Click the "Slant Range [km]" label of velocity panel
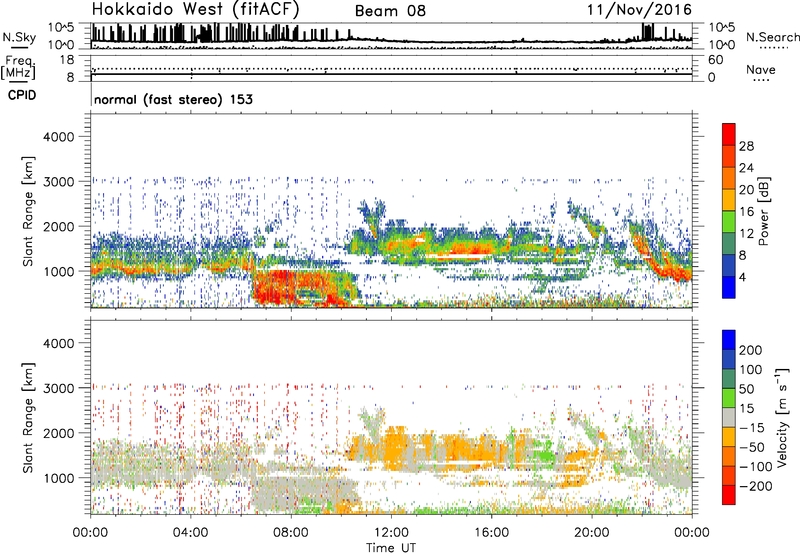Image resolution: width=800 pixels, height=554 pixels. (x=28, y=418)
